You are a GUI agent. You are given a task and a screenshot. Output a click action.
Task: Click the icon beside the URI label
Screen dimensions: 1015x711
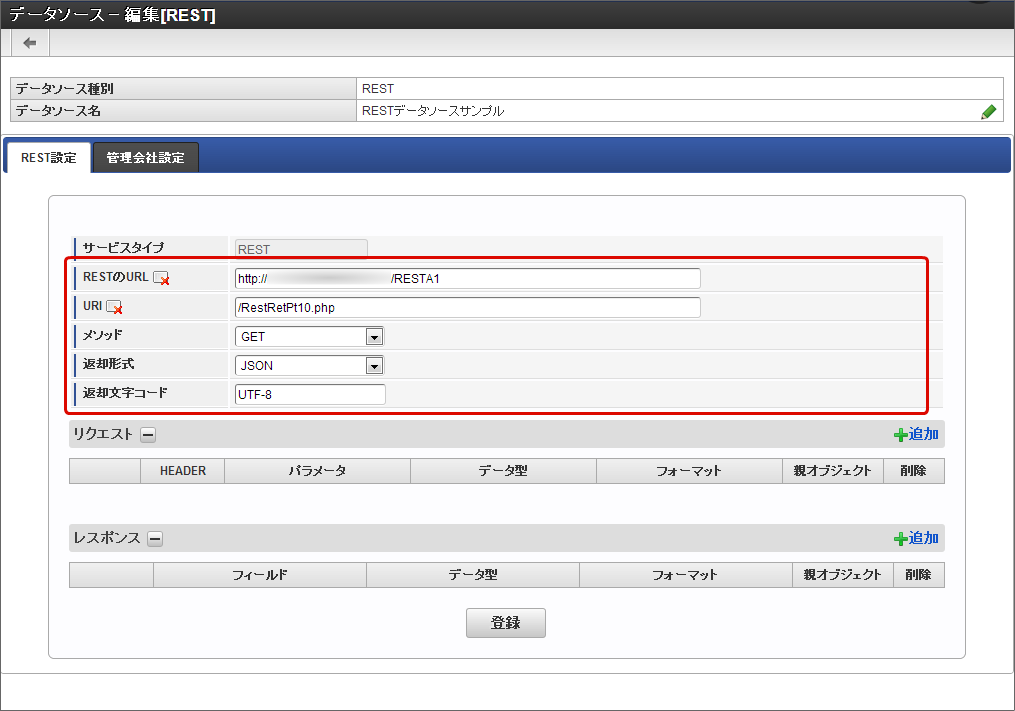[114, 308]
